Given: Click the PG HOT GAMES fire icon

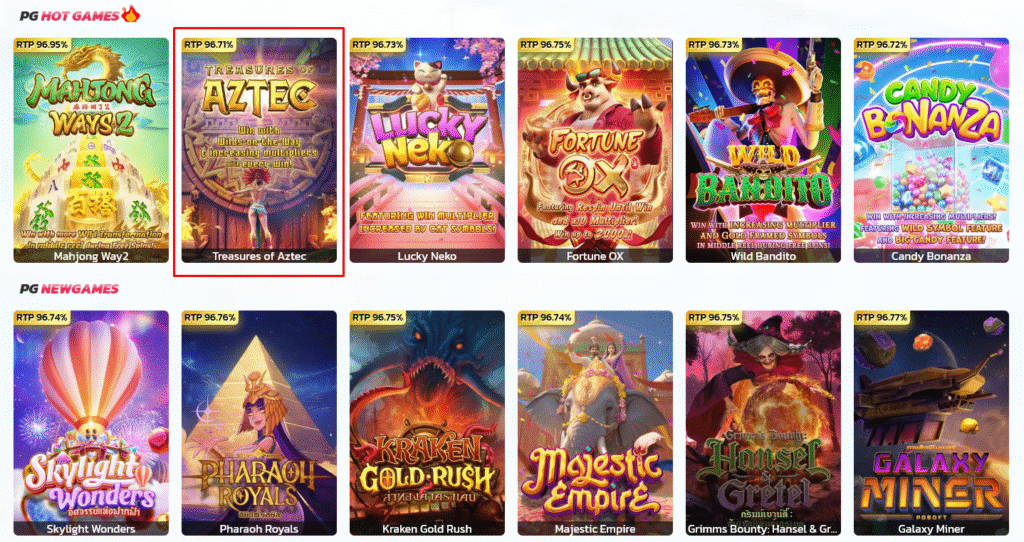Looking at the screenshot, I should [x=131, y=14].
